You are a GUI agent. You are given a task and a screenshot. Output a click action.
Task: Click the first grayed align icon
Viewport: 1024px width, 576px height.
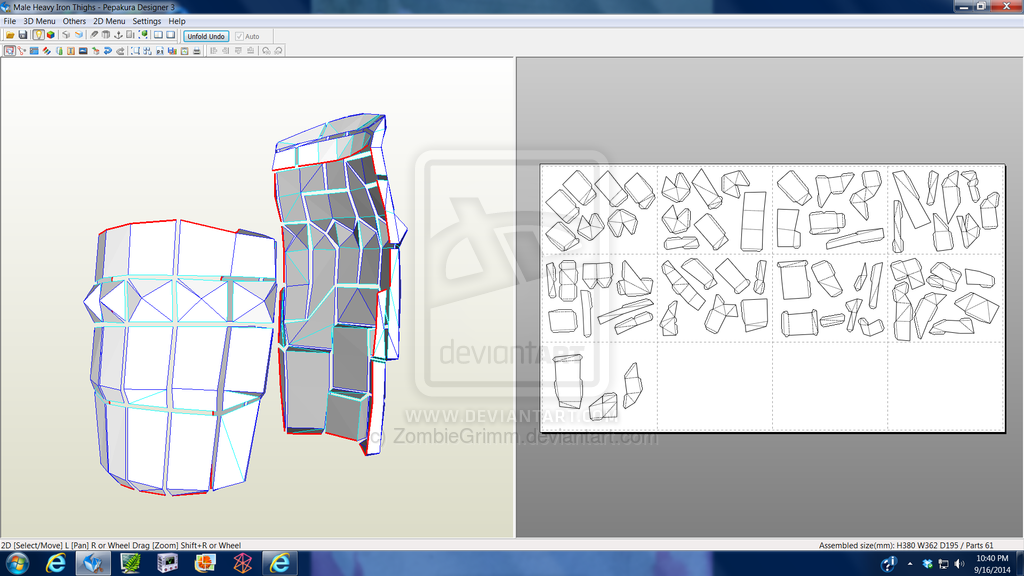click(213, 50)
